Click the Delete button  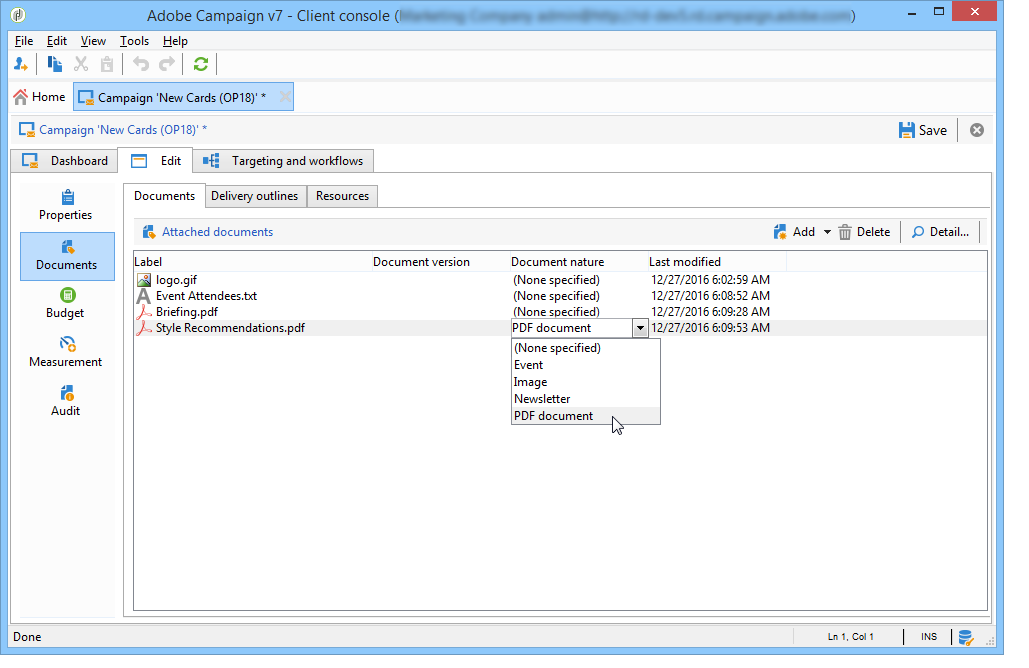pyautogui.click(x=864, y=232)
